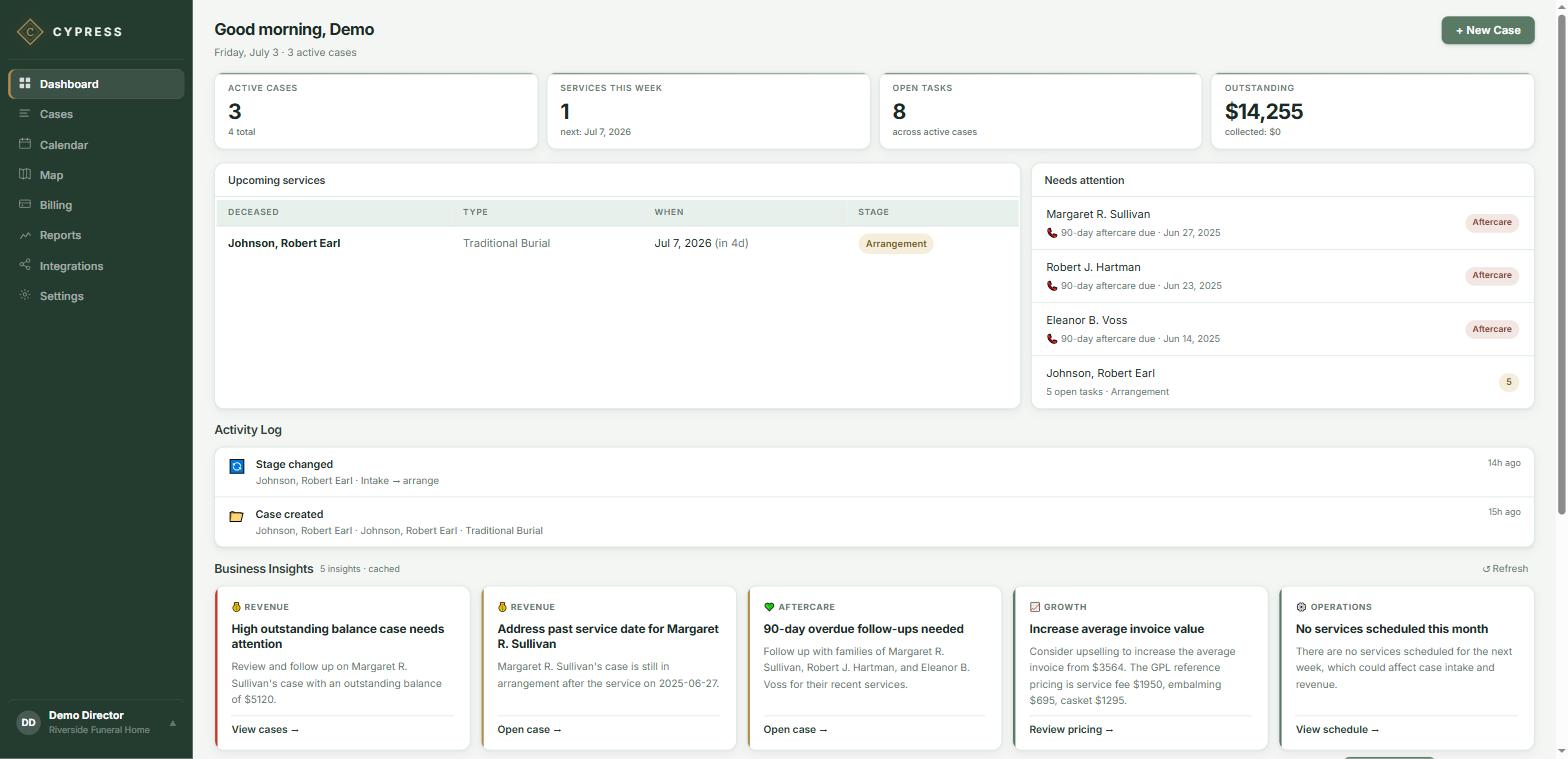Click the Case created folder icon
Viewport: 1568px width, 759px height.
(x=237, y=516)
